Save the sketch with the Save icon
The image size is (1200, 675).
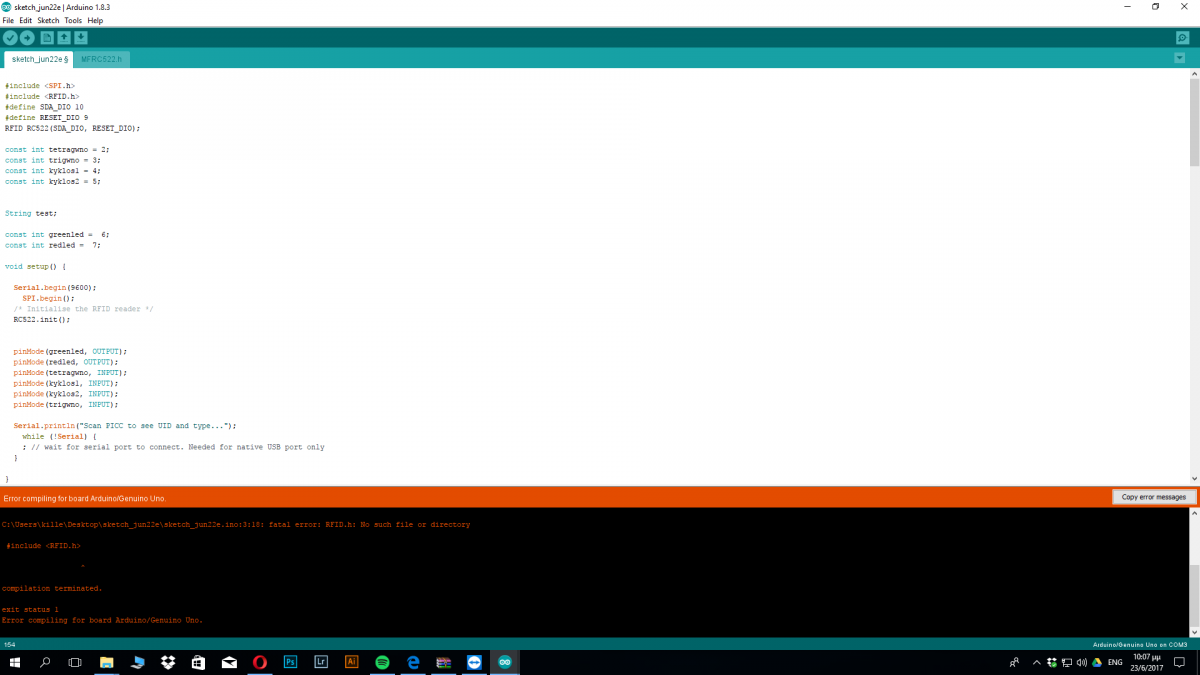tap(81, 38)
